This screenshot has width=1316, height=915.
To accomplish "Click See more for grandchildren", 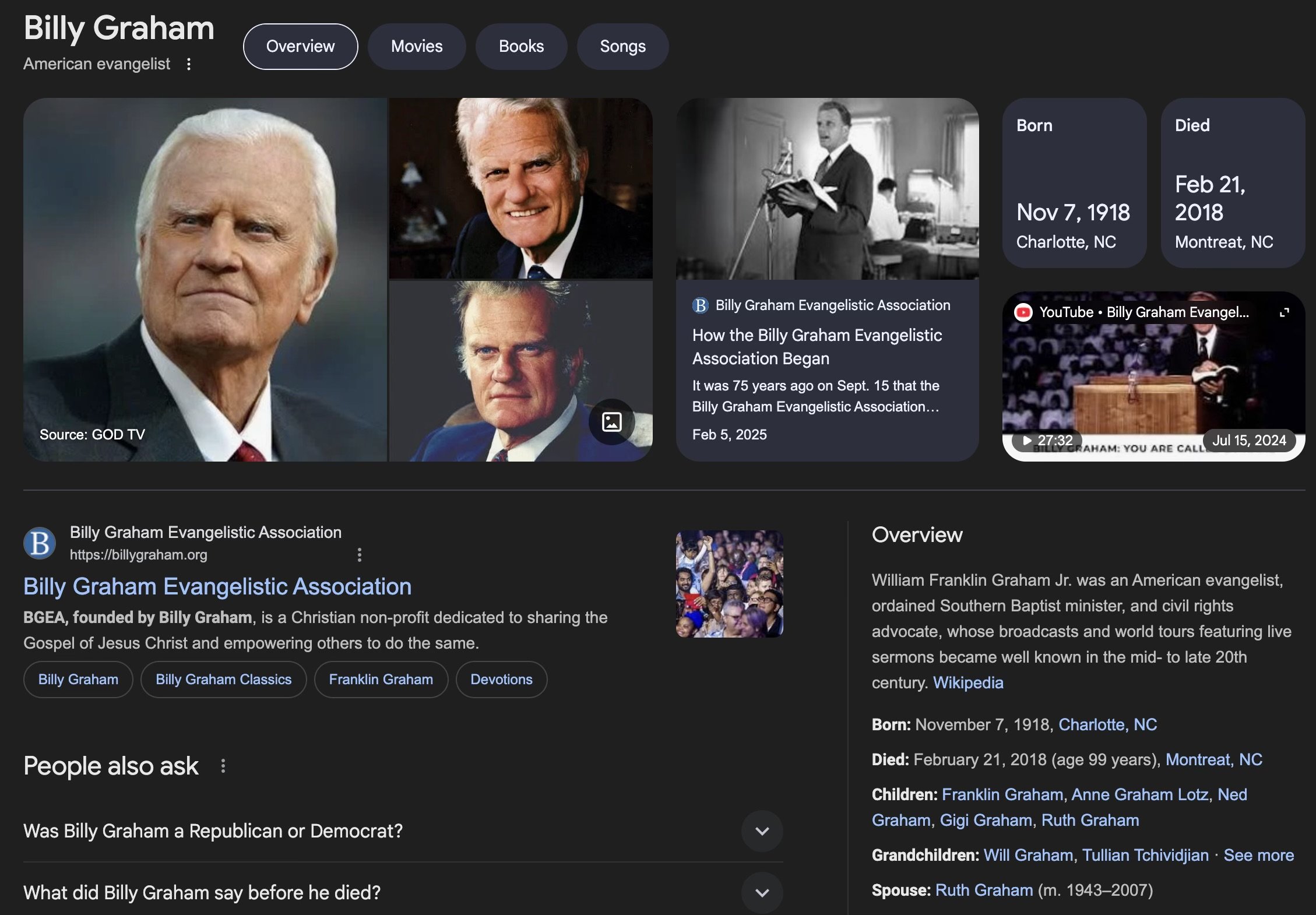I will (x=1258, y=856).
